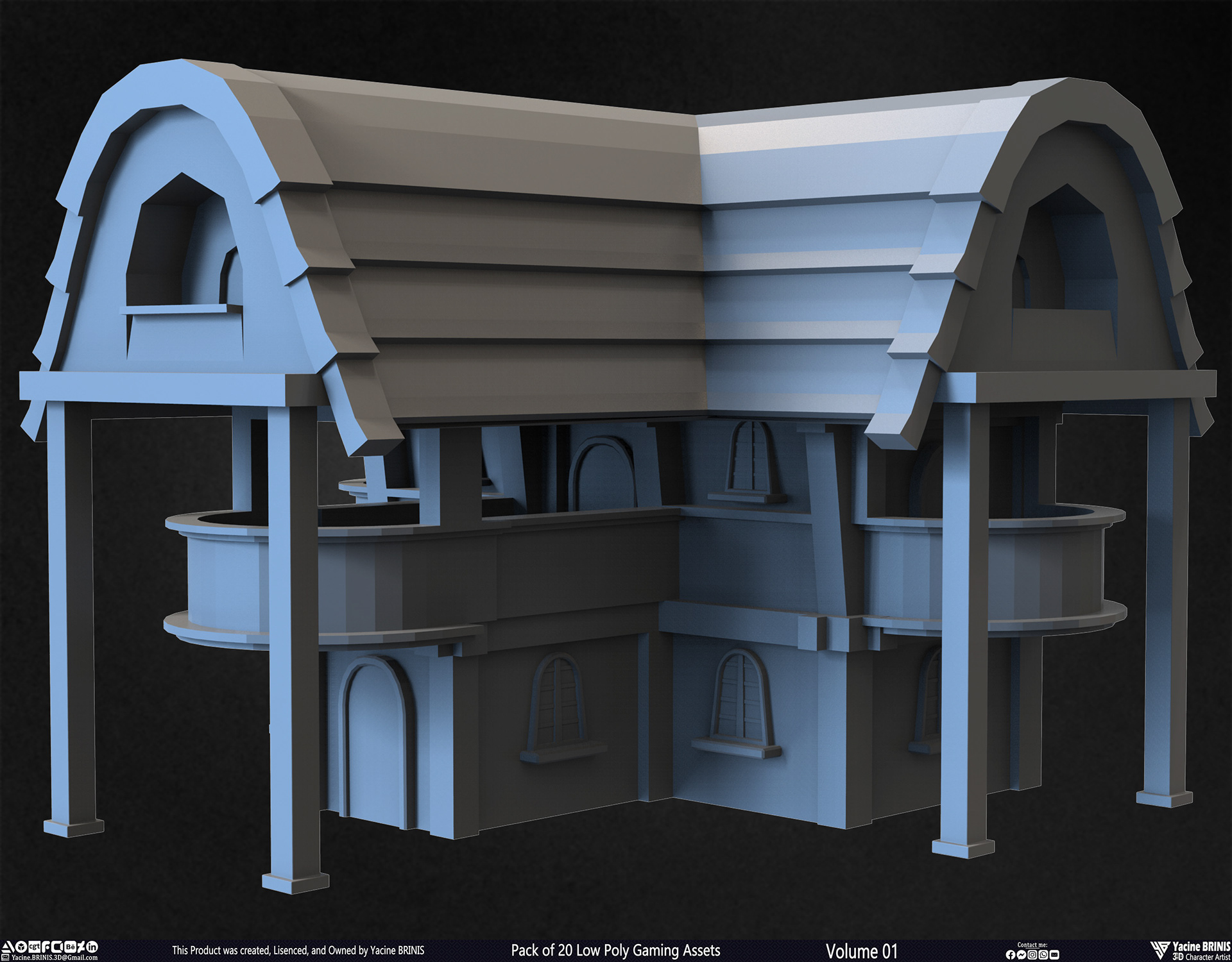Open the Behance 'Be' icon
1232x962 pixels.
point(71,947)
